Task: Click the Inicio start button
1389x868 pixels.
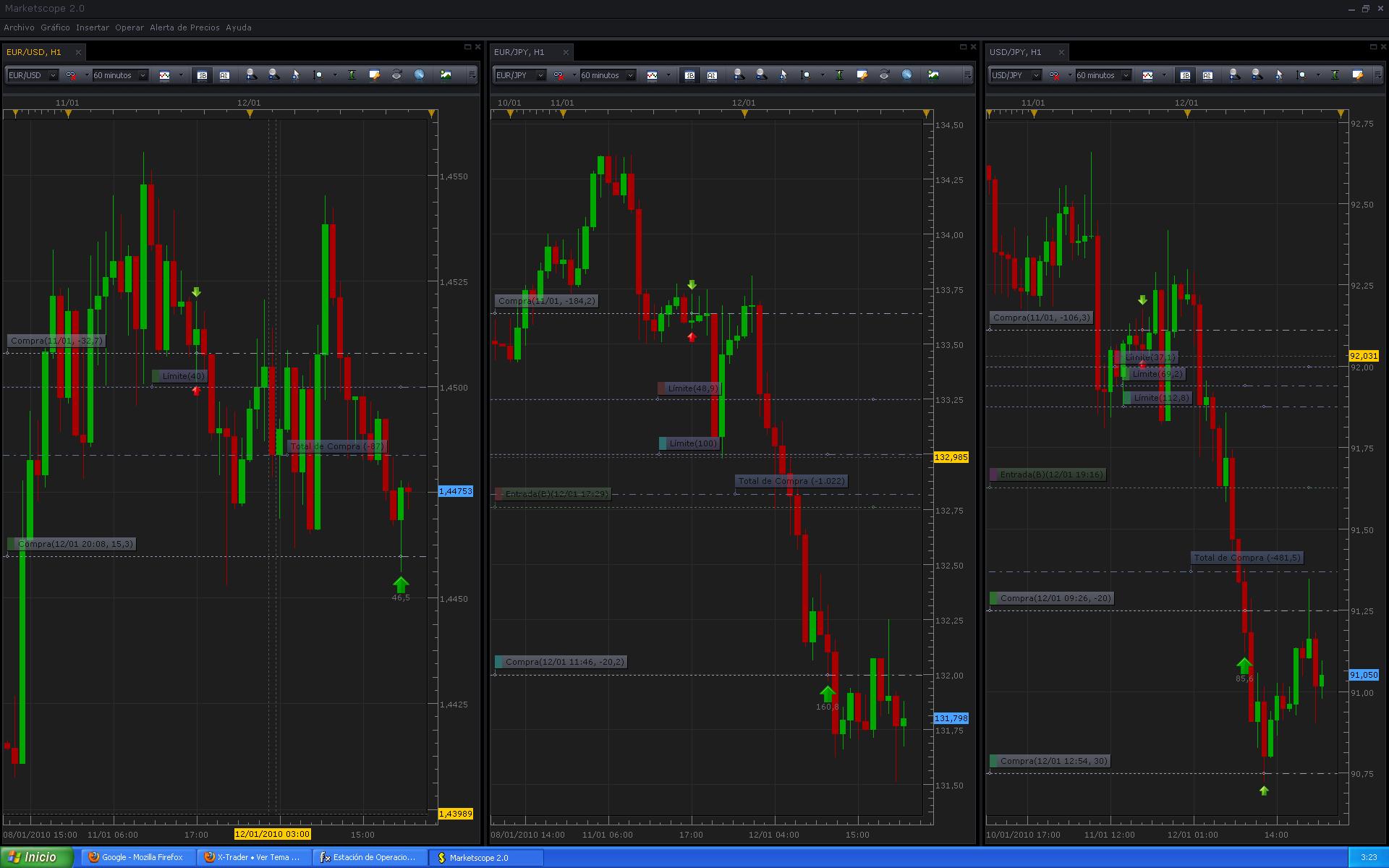Action: pos(36,857)
